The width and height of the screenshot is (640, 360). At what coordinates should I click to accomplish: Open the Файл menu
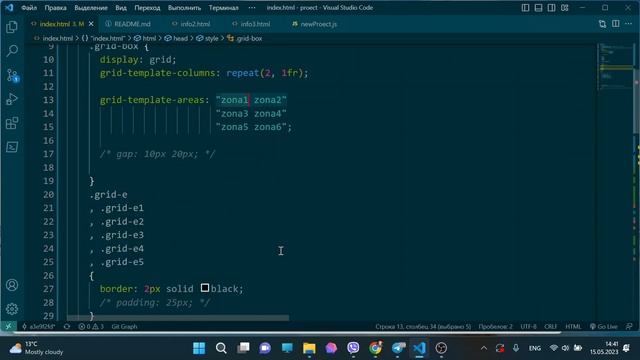tap(29, 8)
